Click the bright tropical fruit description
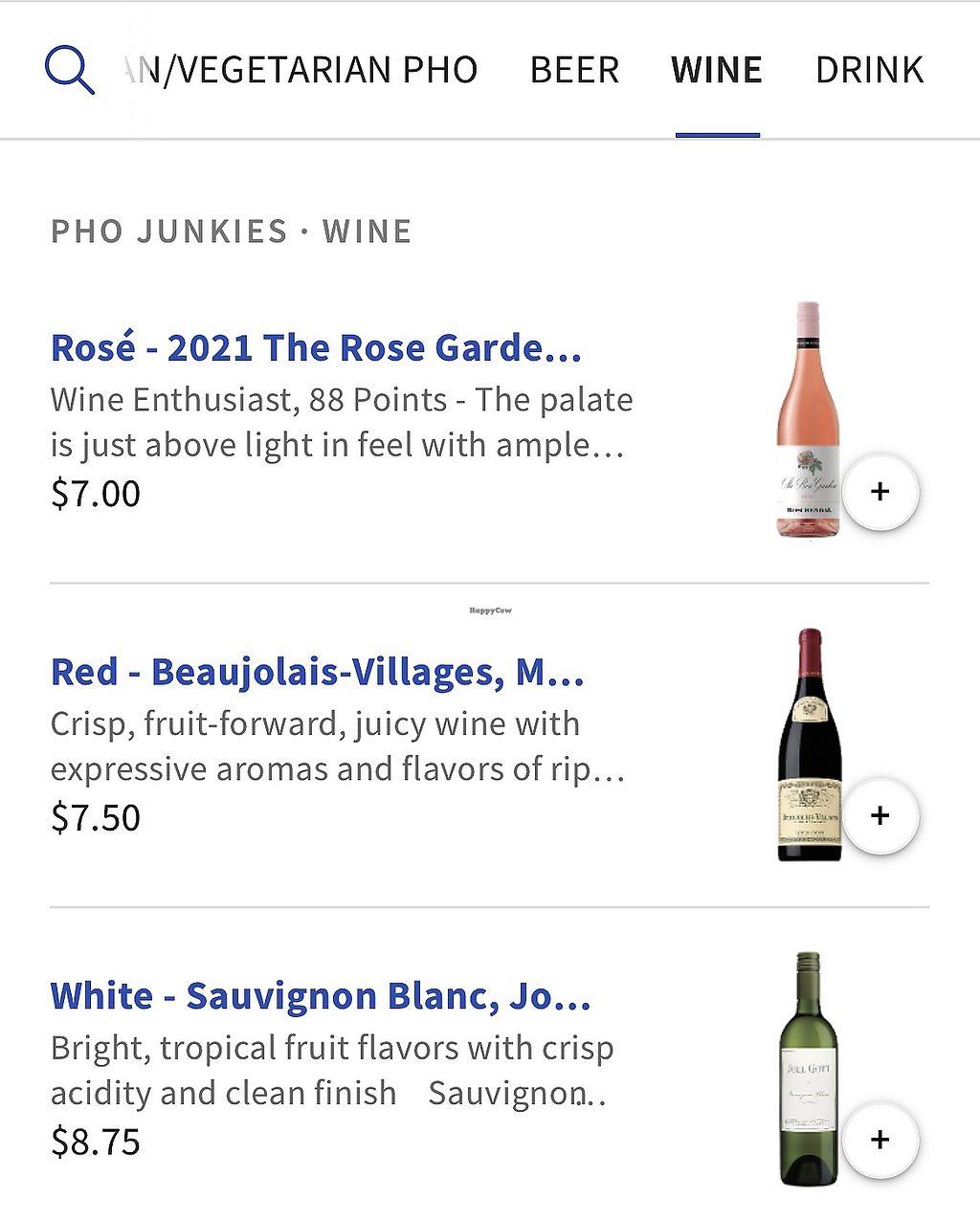 pos(330,1071)
